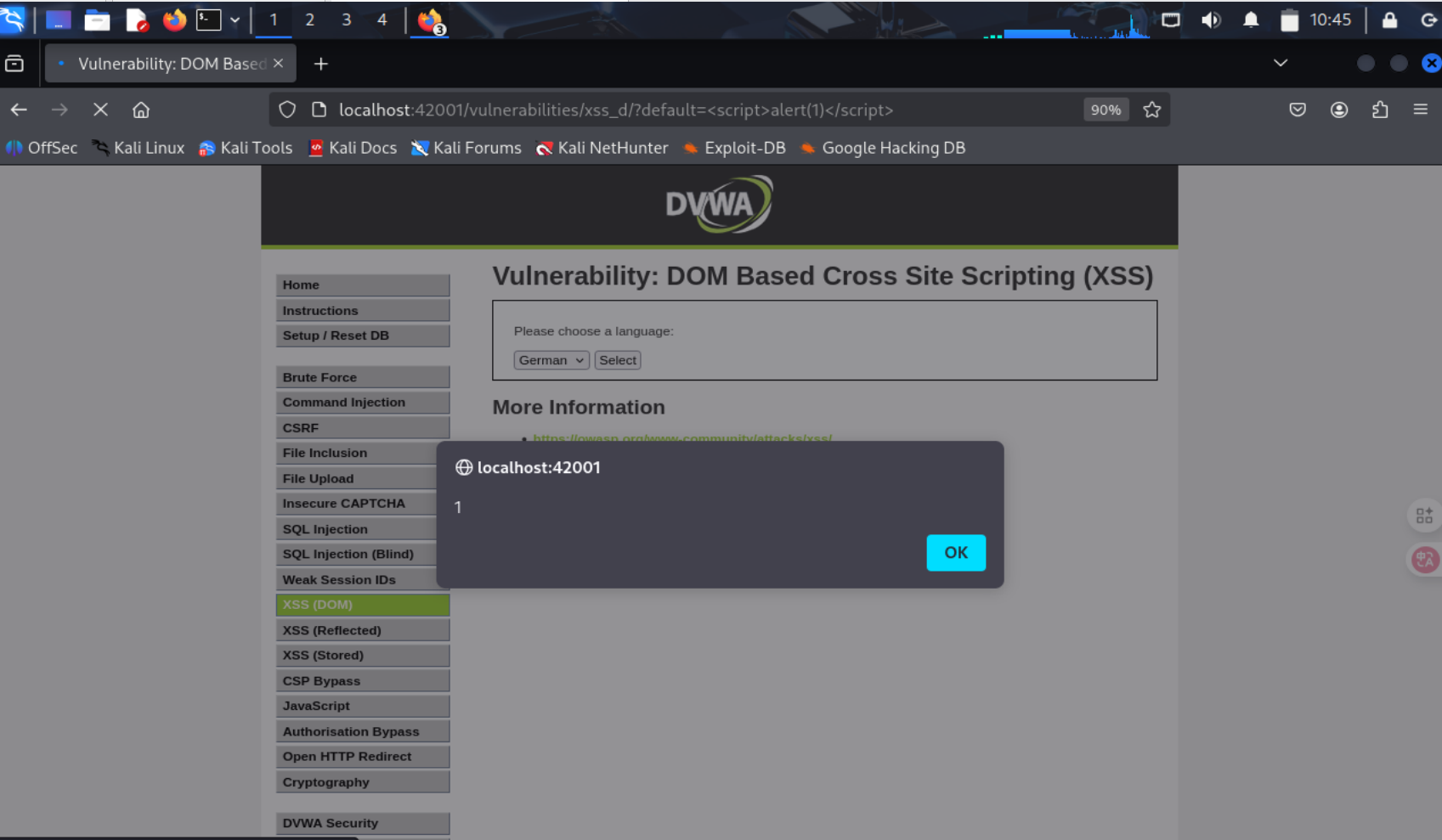Open the Authorisation Bypass page

pos(363,731)
